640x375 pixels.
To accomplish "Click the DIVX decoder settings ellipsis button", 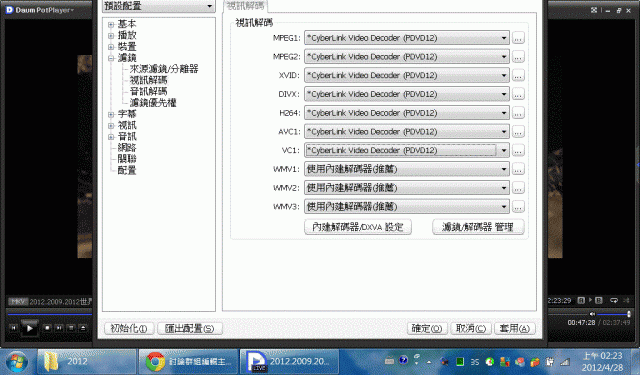I will click(x=518, y=94).
